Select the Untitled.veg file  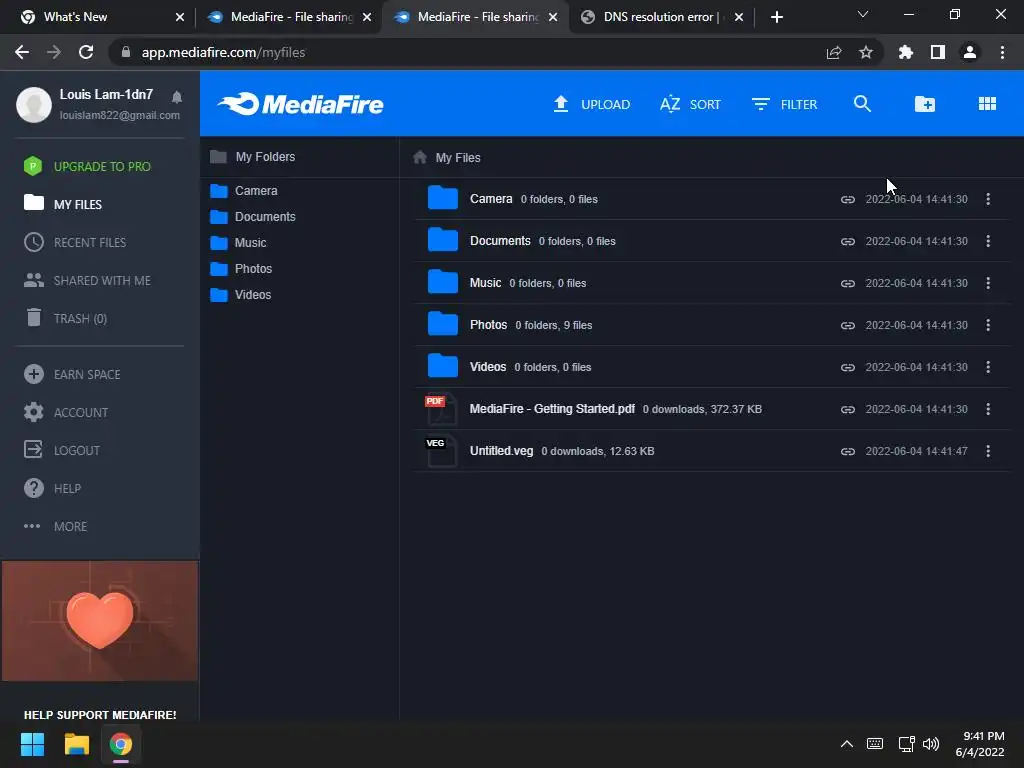click(712, 451)
